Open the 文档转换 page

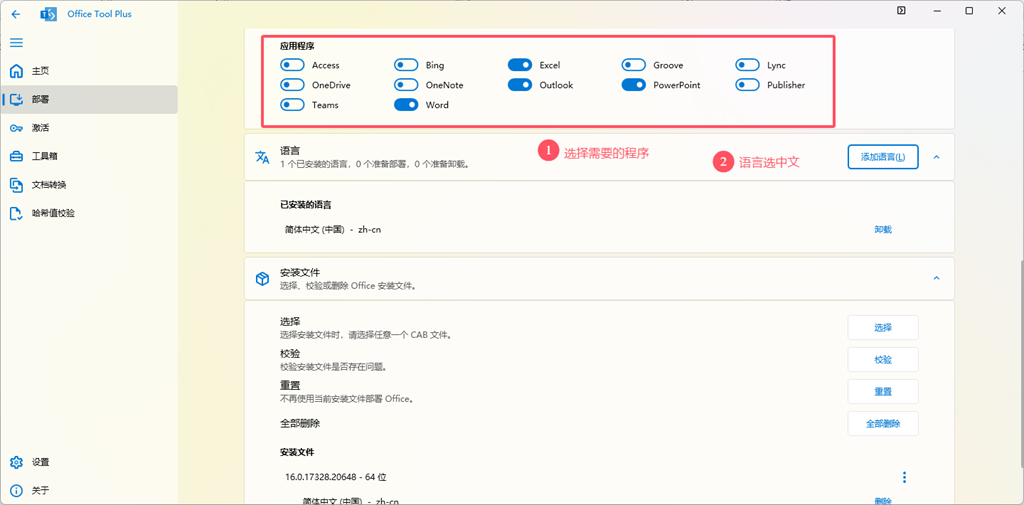tap(89, 185)
